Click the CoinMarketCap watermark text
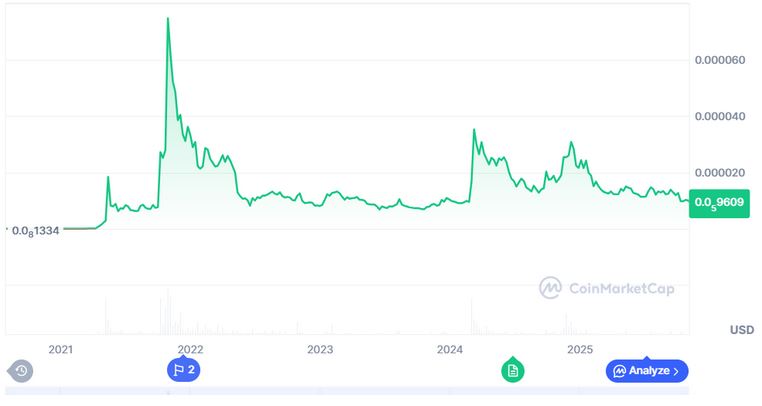Screen dimensions: 762x406 coord(621,289)
